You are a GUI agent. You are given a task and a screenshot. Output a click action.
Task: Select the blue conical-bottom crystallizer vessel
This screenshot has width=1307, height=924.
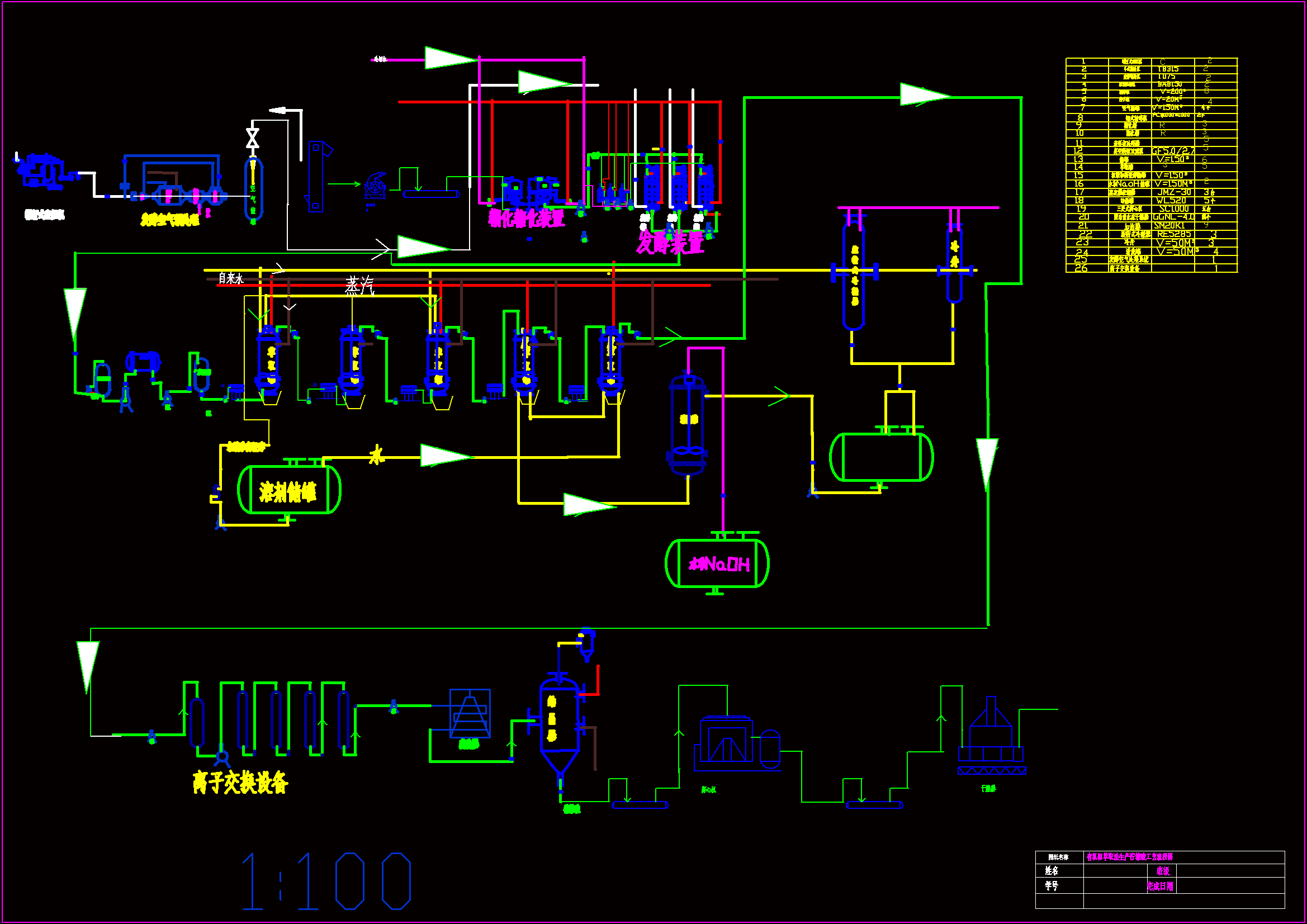(x=560, y=729)
